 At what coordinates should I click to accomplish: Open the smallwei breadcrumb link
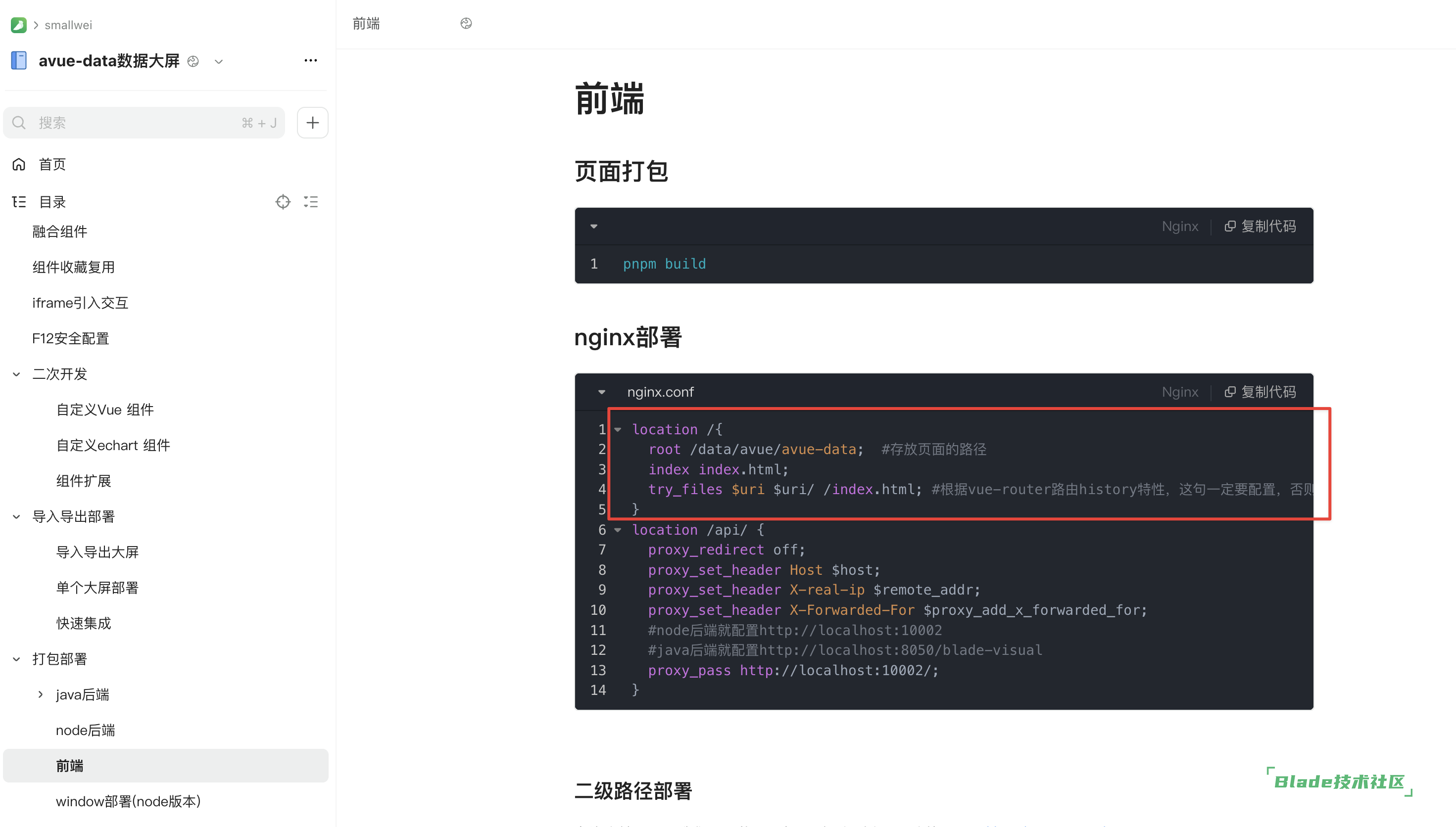(x=68, y=25)
